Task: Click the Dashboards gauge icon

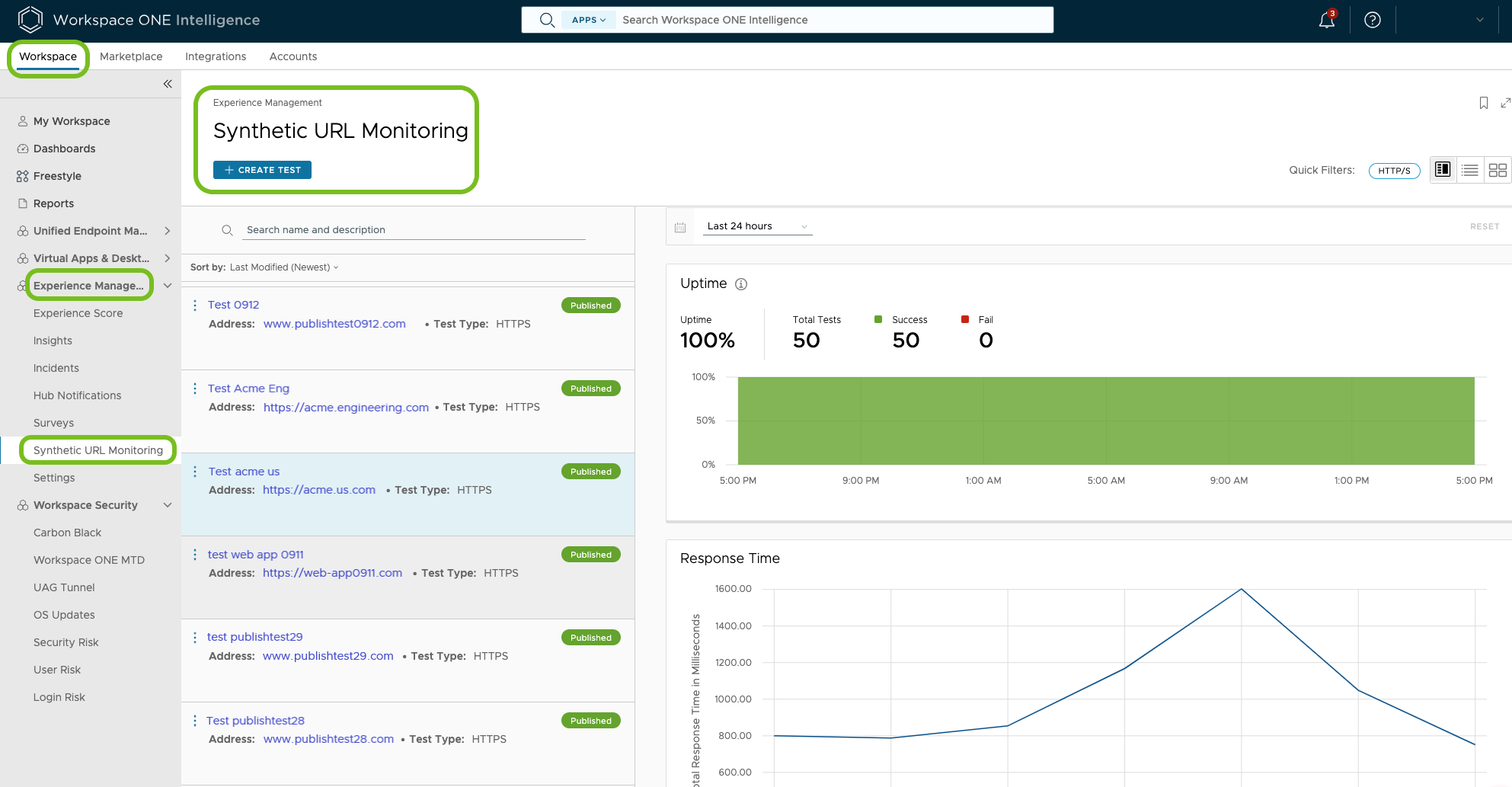Action: (23, 149)
